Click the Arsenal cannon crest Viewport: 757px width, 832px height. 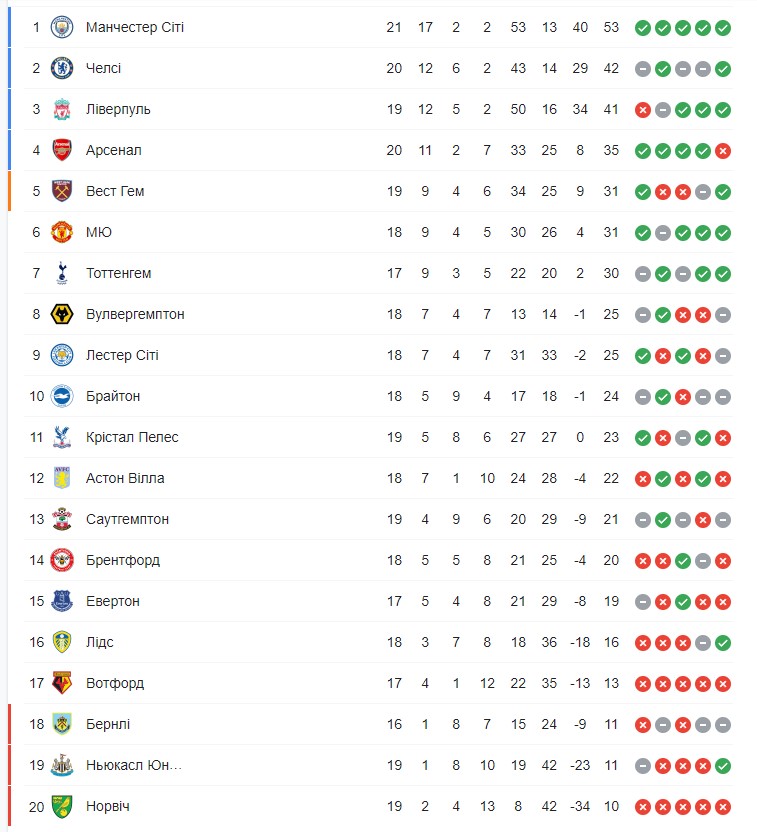pyautogui.click(x=62, y=150)
